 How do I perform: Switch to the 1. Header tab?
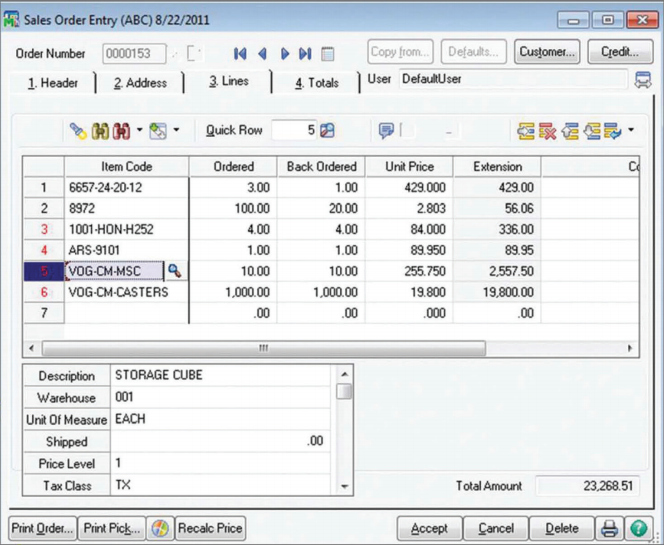[x=53, y=83]
